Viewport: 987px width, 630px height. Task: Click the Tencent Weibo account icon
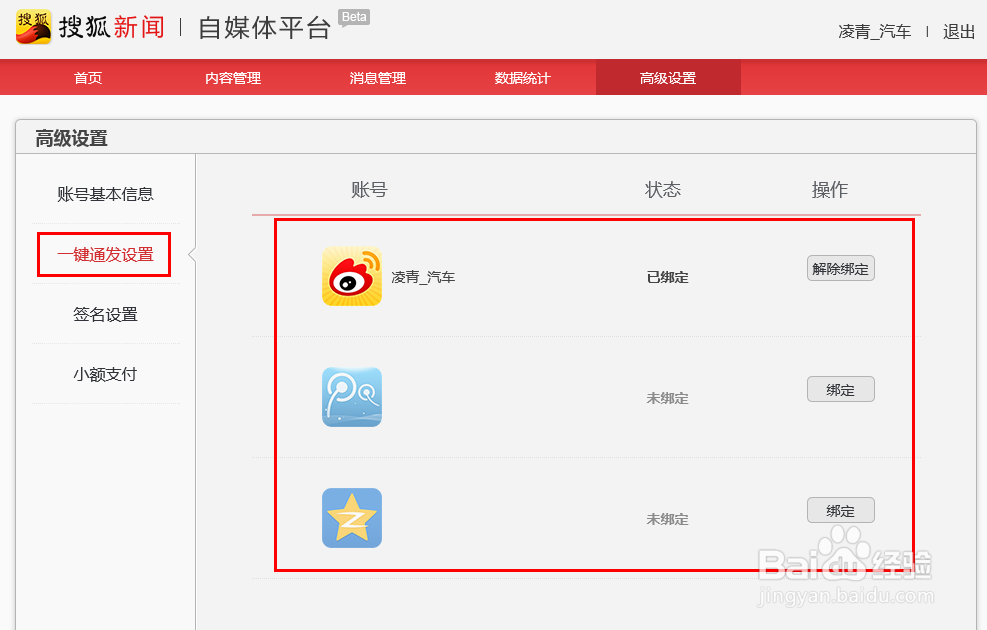352,397
